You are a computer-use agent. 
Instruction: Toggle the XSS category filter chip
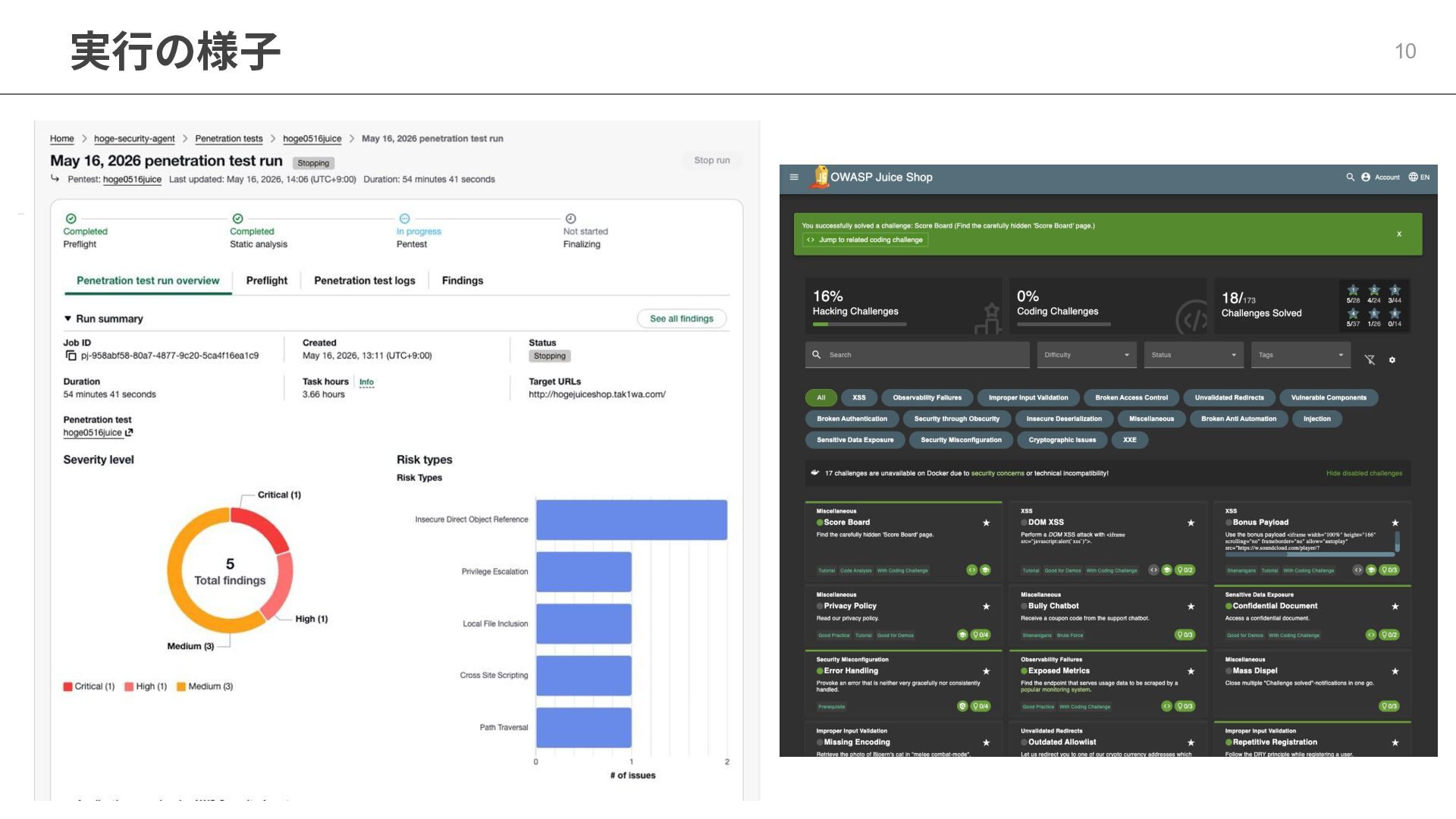[x=858, y=397]
